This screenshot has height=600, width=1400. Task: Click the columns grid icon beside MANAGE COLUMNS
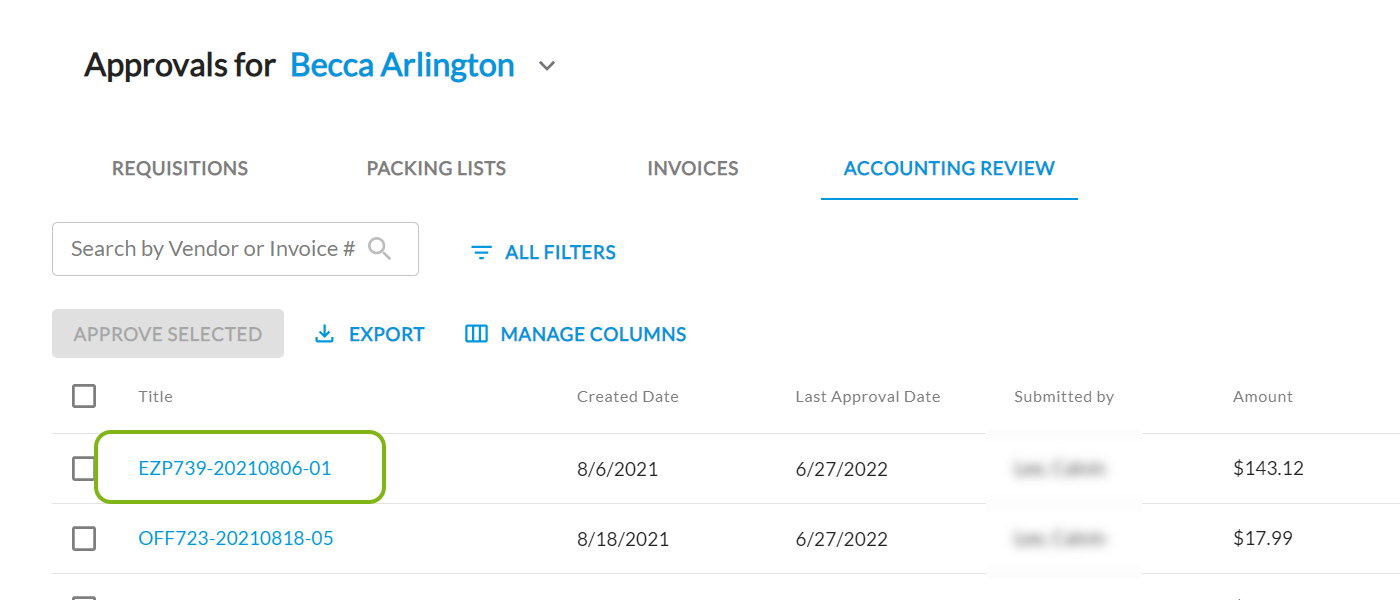(474, 333)
